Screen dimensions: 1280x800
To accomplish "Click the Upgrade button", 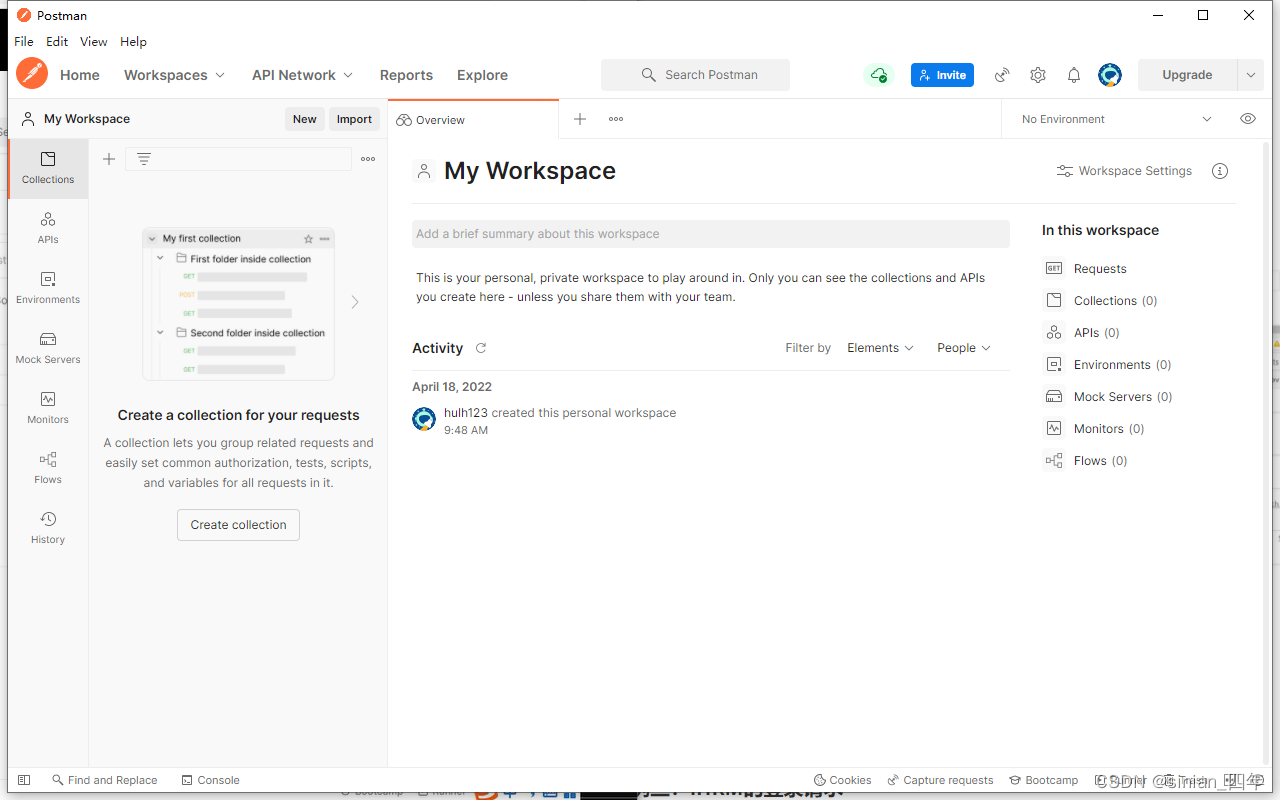I will [x=1187, y=75].
